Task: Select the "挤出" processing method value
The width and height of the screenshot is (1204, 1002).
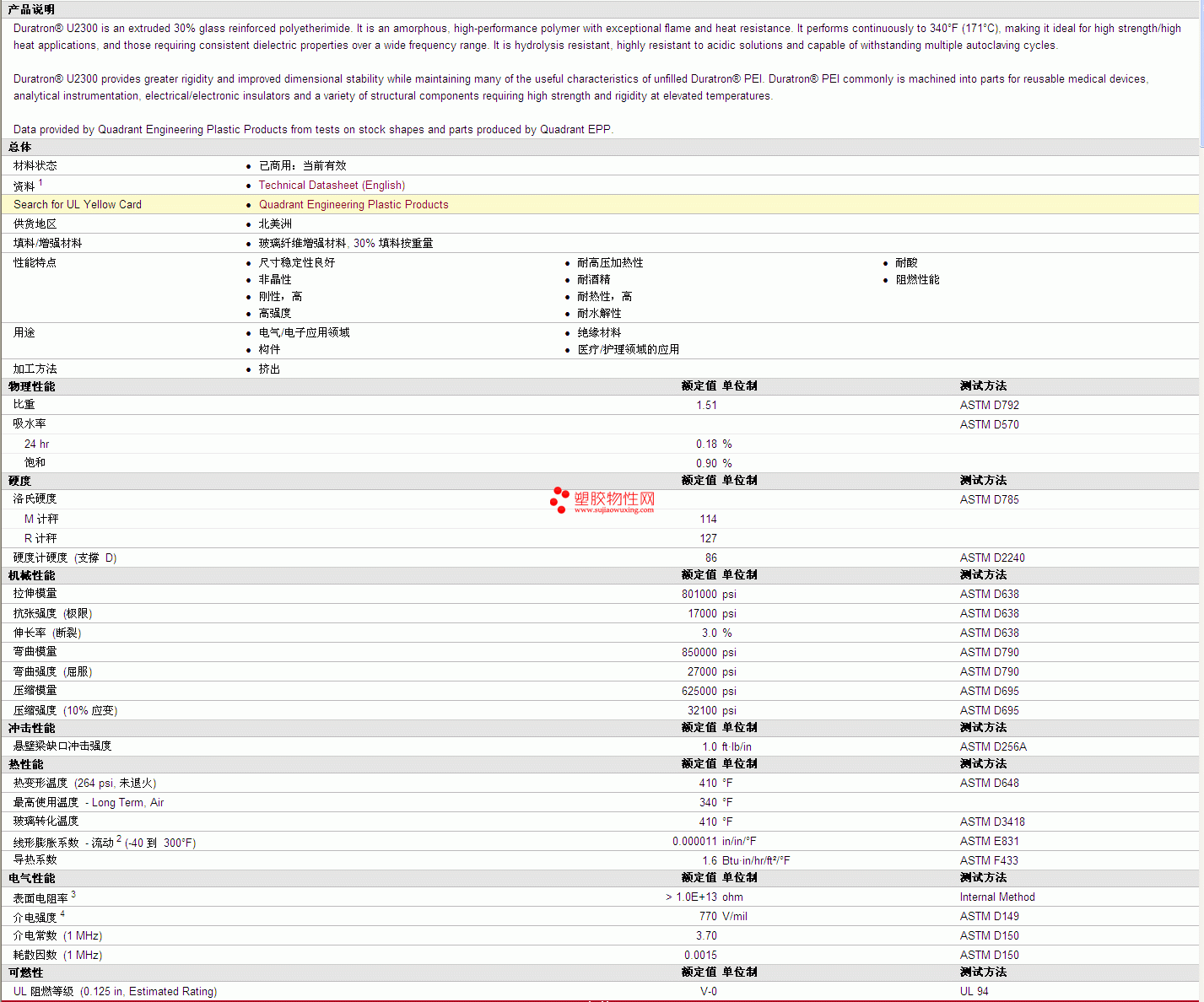Action: click(269, 369)
